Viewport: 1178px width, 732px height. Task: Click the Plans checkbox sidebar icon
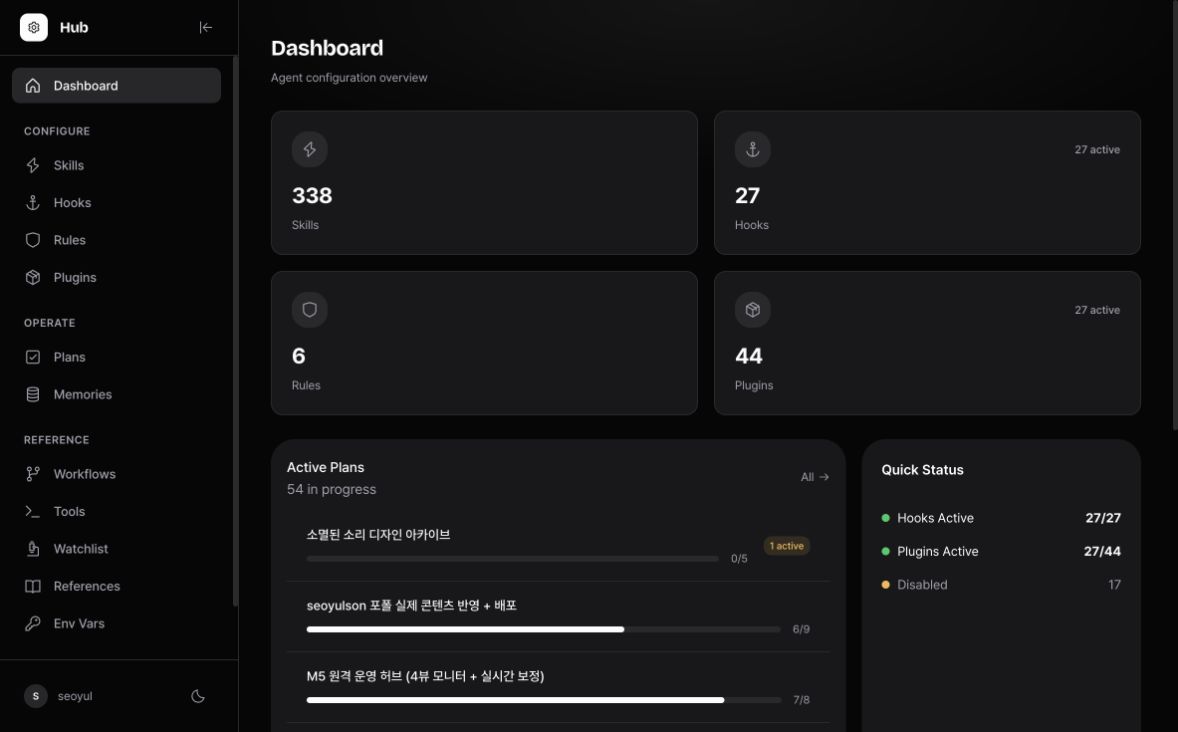pos(32,357)
